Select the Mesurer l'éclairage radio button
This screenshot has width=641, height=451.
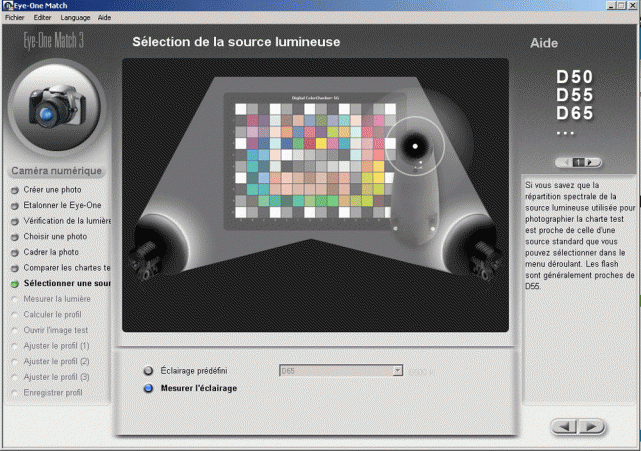[148, 388]
